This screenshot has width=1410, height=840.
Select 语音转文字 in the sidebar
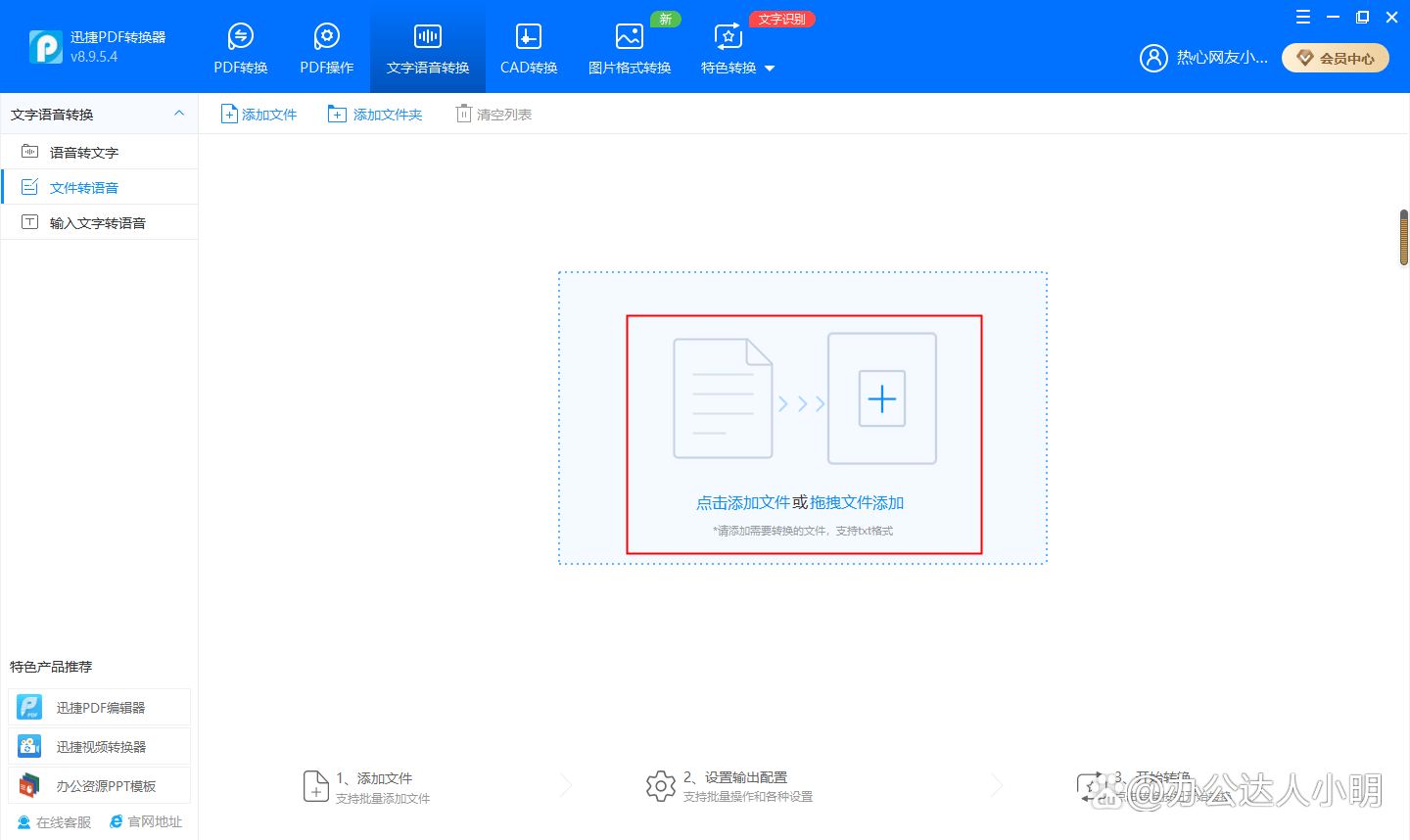(x=84, y=153)
